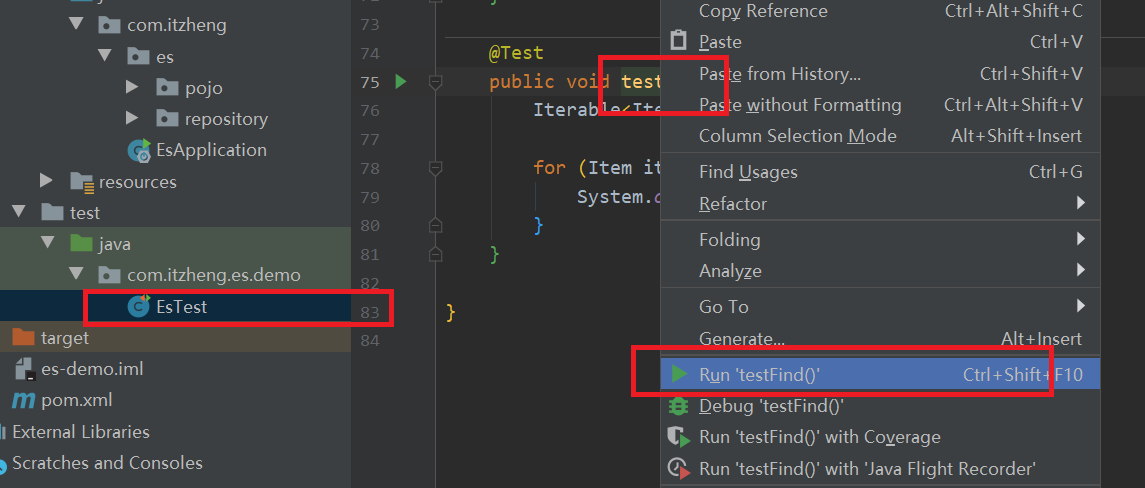The image size is (1145, 488).
Task: Choose Copy Reference from context menu
Action: [881, 11]
